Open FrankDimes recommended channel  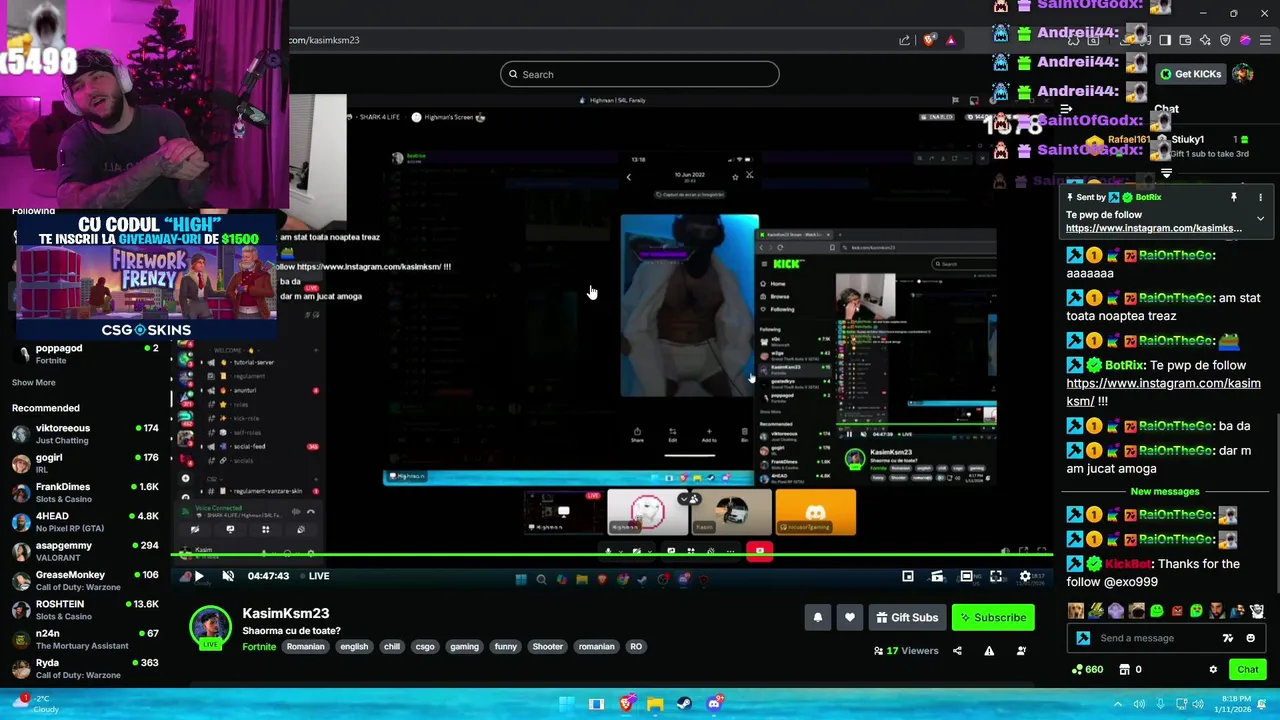(x=85, y=492)
